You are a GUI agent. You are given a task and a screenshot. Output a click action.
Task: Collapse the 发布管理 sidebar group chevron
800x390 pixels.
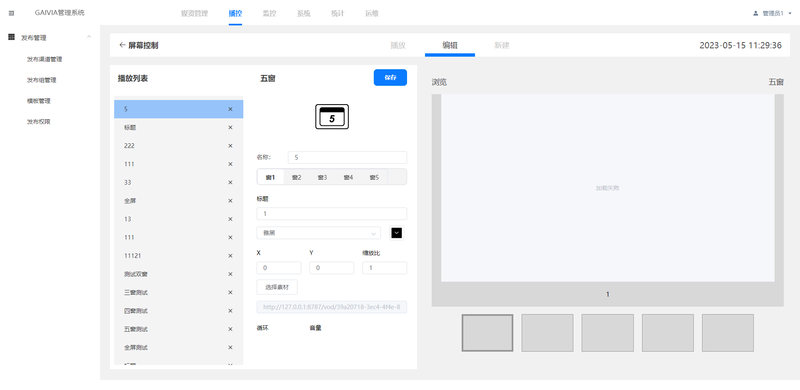(89, 37)
